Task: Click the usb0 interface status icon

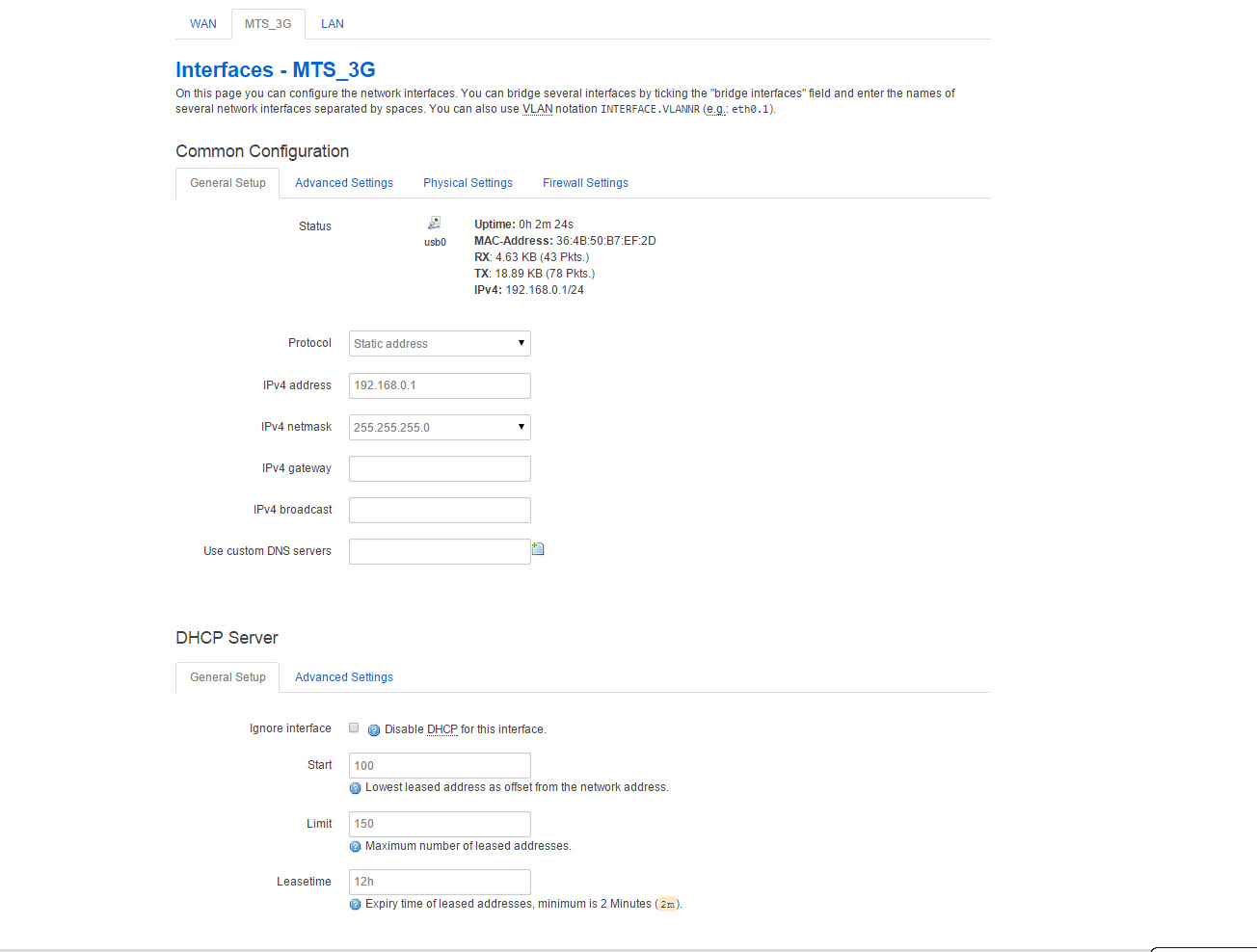Action: tap(435, 223)
